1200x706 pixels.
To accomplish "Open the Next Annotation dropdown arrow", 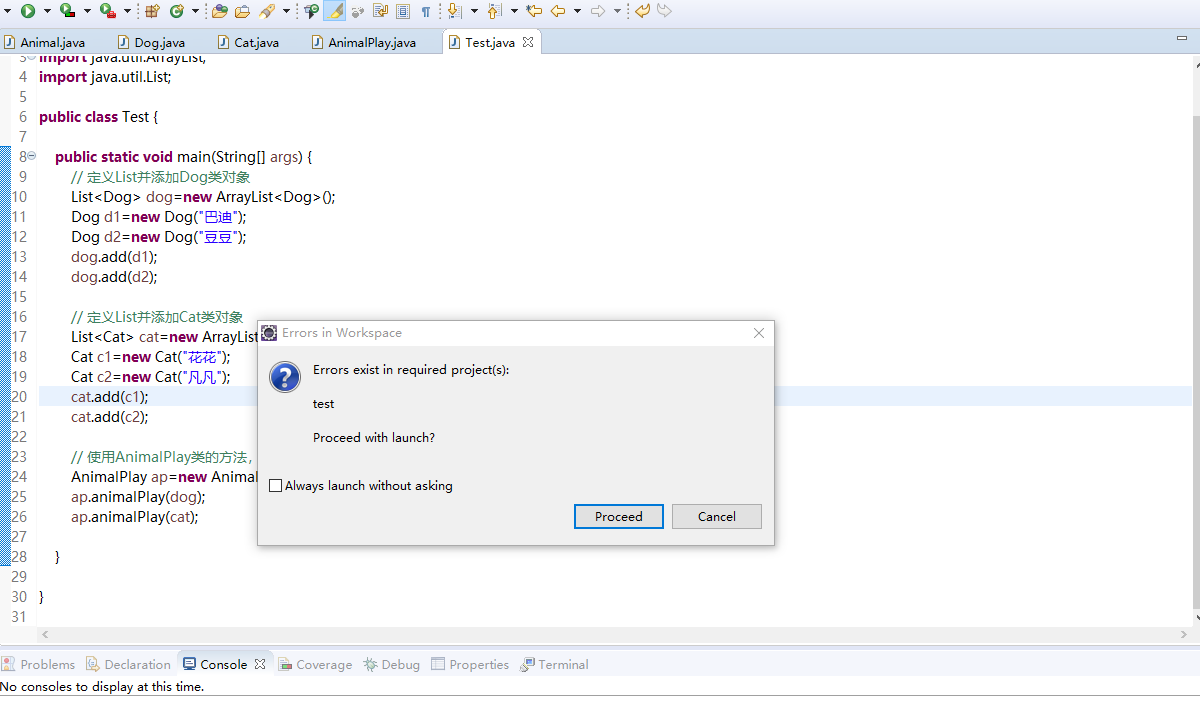I will (474, 11).
